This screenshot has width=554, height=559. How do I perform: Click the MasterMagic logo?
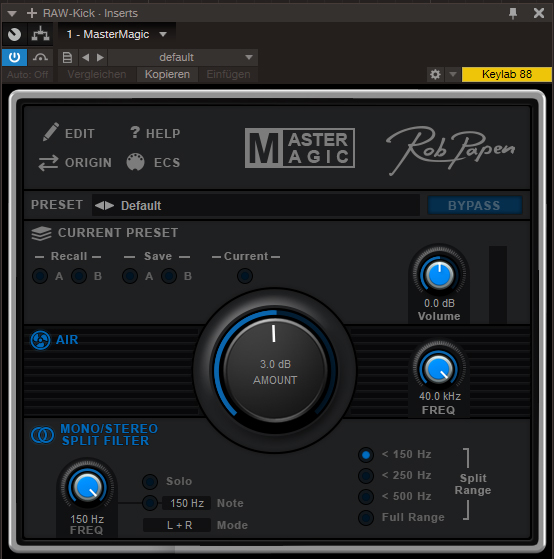(300, 148)
